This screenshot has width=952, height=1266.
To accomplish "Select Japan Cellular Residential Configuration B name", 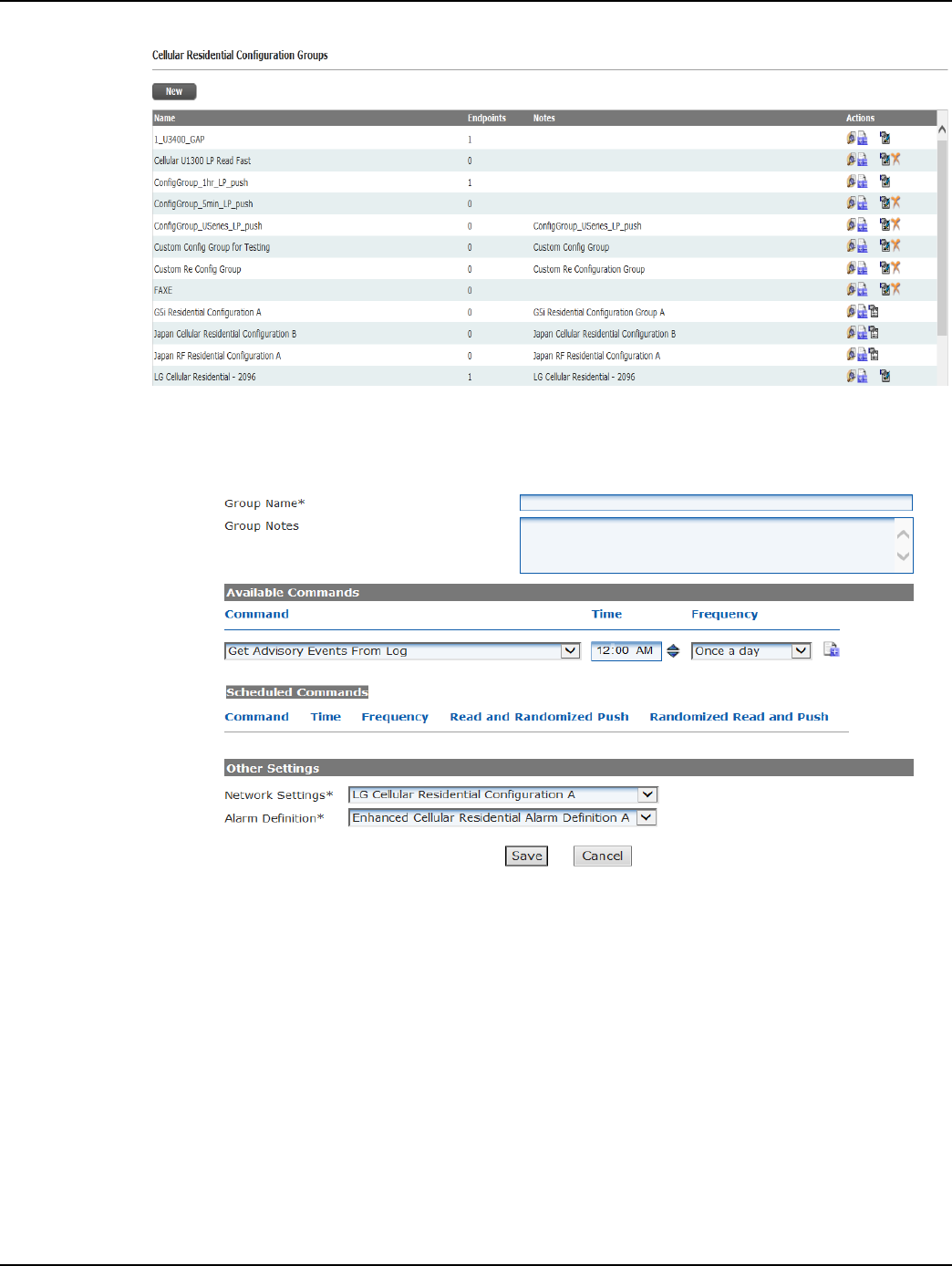I will click(225, 334).
